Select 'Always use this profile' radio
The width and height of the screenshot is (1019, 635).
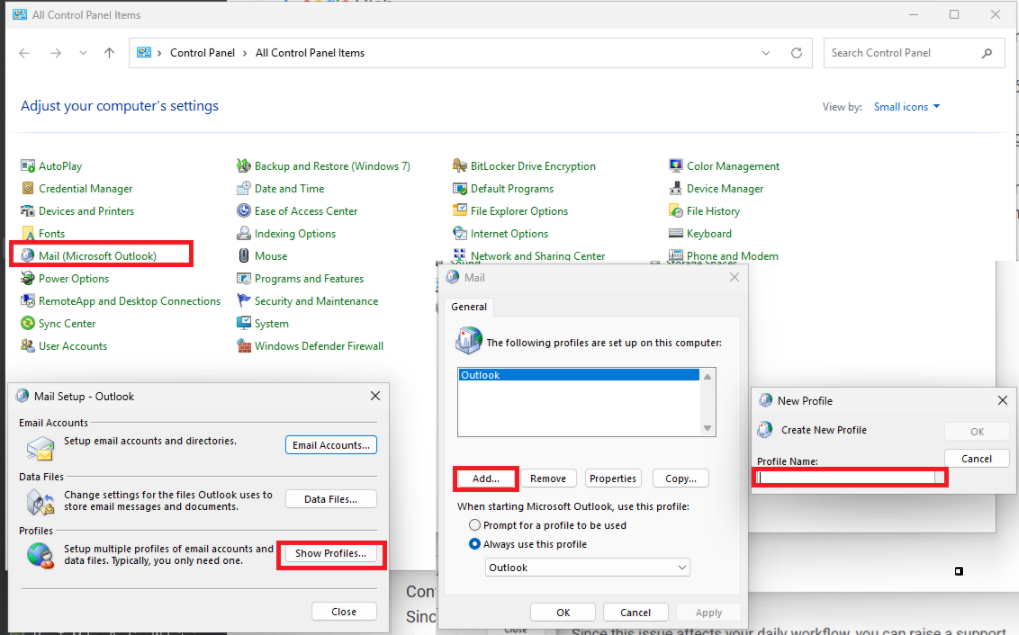475,544
